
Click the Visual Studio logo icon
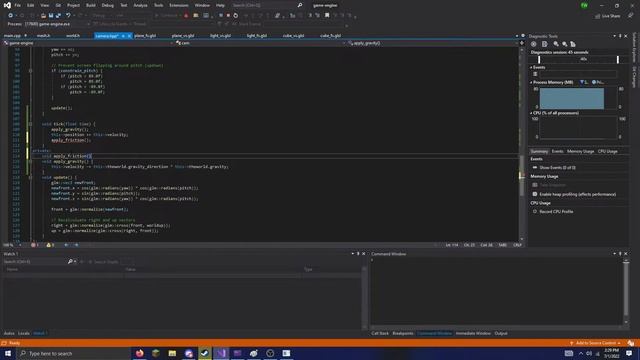pyautogui.click(x=7, y=5)
